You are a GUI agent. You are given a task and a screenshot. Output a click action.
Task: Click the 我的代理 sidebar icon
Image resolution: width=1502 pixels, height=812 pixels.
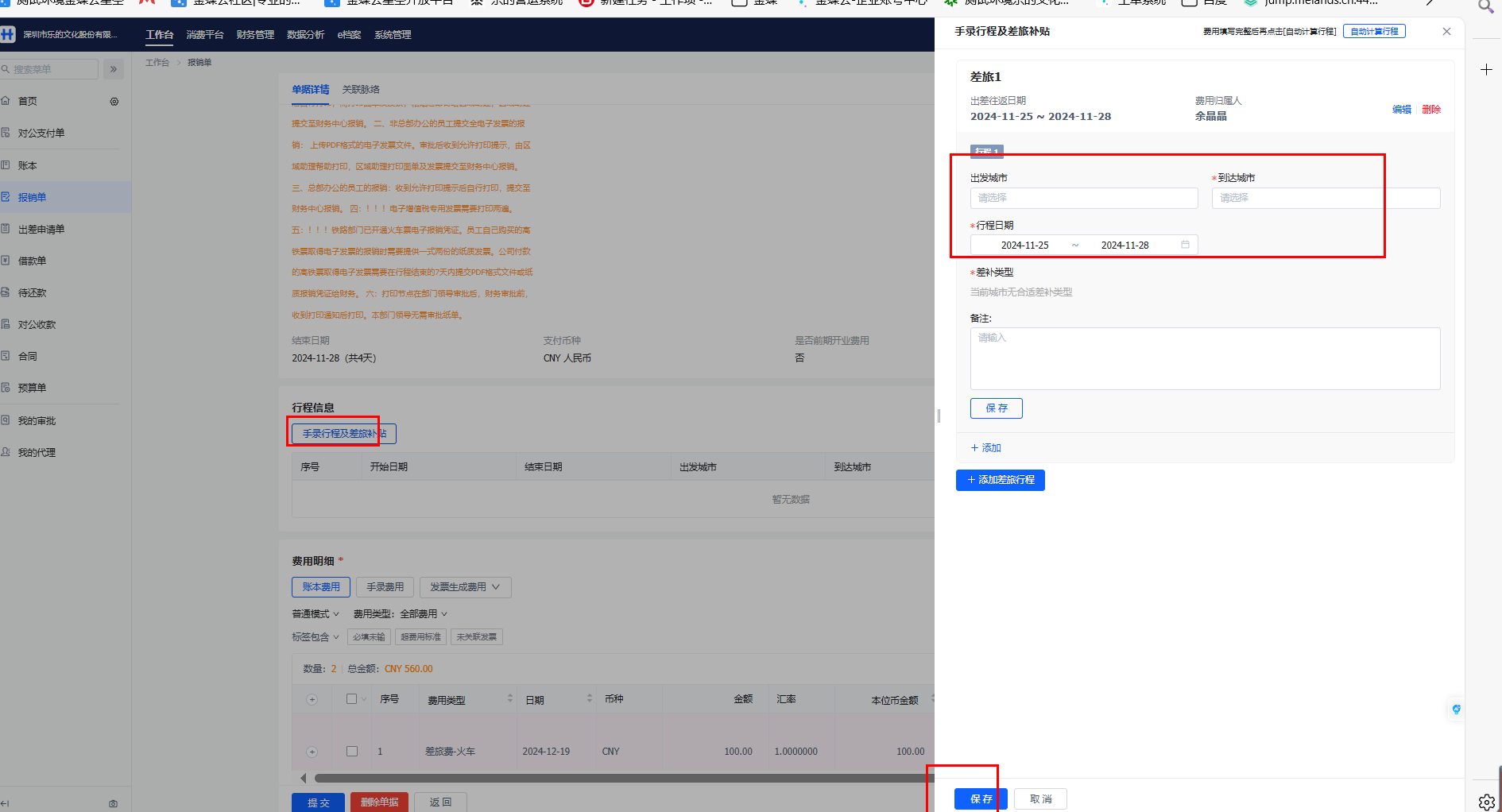[6, 452]
